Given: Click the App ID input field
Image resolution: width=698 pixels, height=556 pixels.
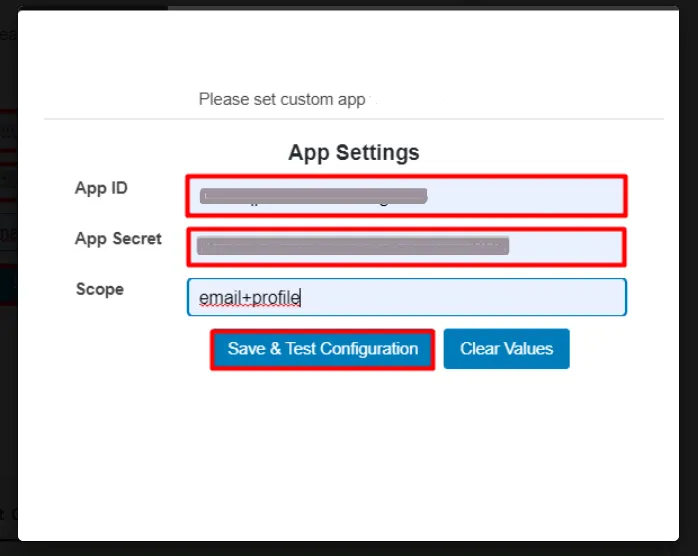Looking at the screenshot, I should click(x=406, y=196).
